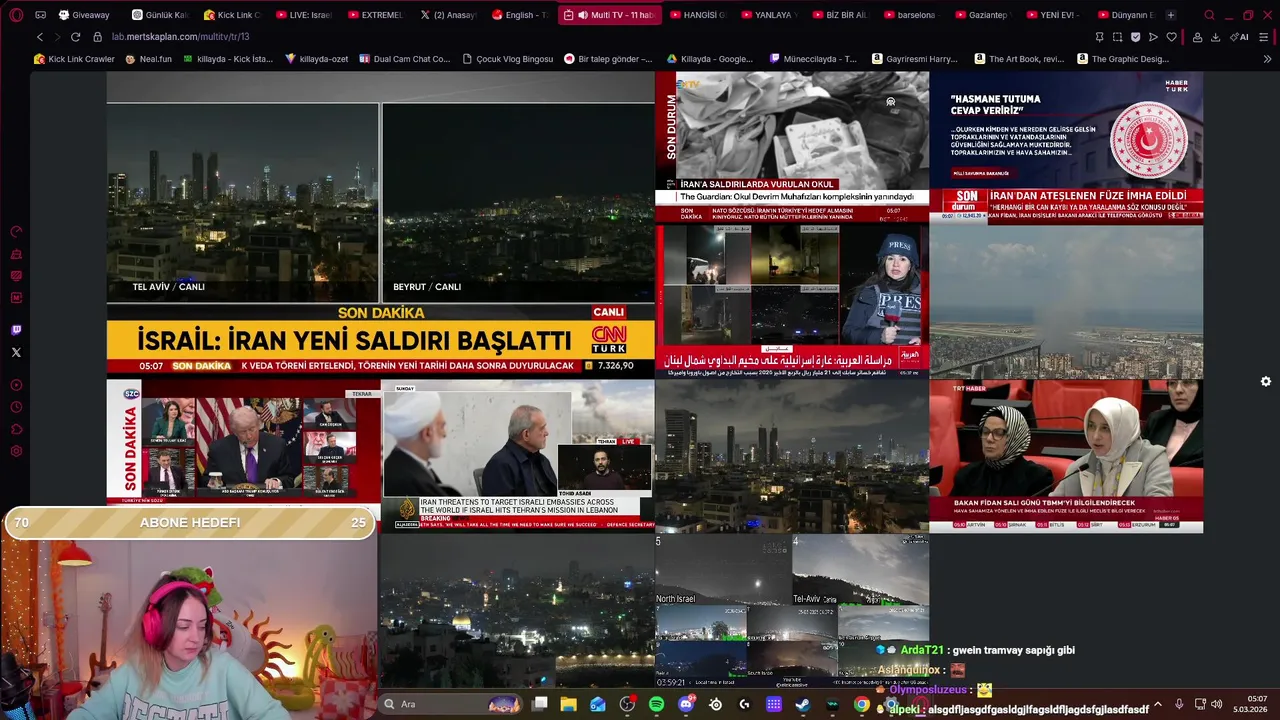Image resolution: width=1280 pixels, height=720 pixels.
Task: Reload the current page
Action: (75, 37)
